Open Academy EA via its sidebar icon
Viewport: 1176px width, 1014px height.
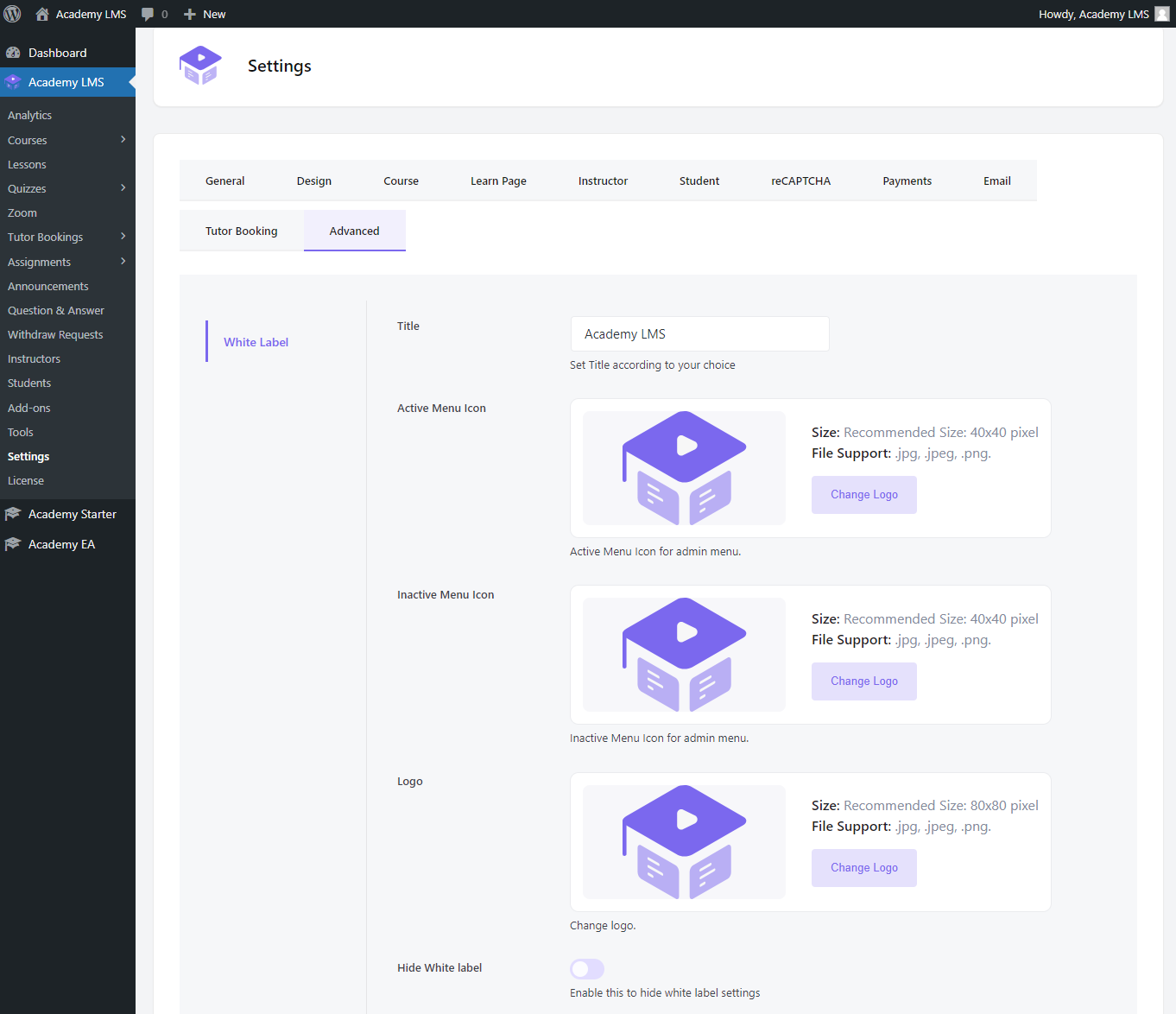13,543
